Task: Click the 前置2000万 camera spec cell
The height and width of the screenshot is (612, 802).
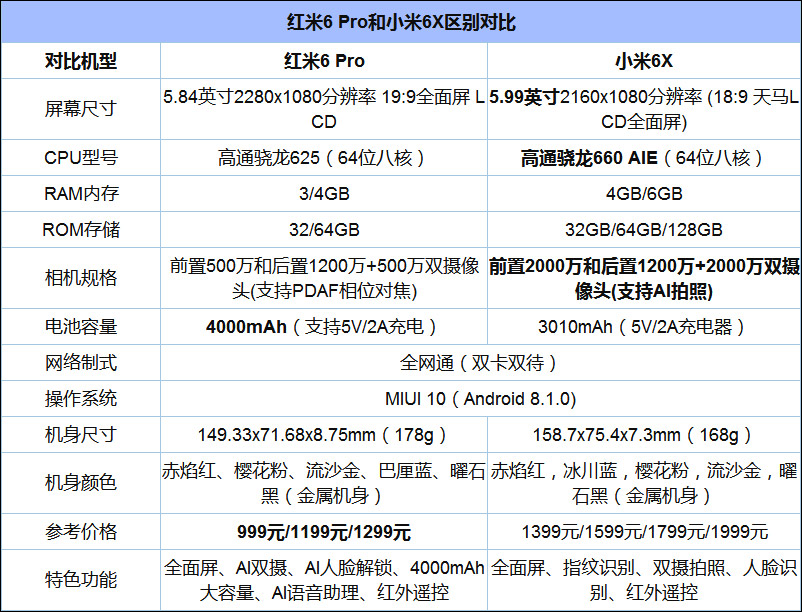Action: (644, 278)
